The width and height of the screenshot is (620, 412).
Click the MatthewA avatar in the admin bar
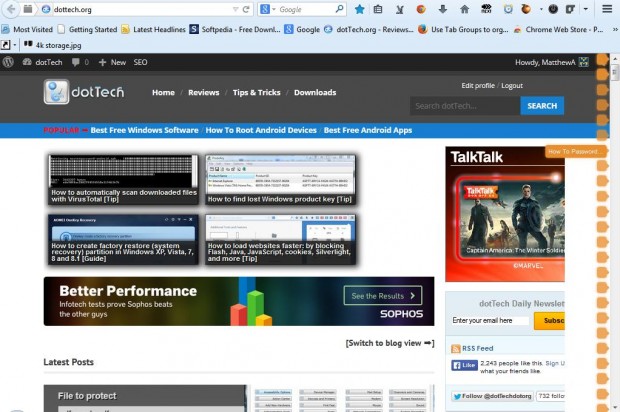tap(584, 62)
